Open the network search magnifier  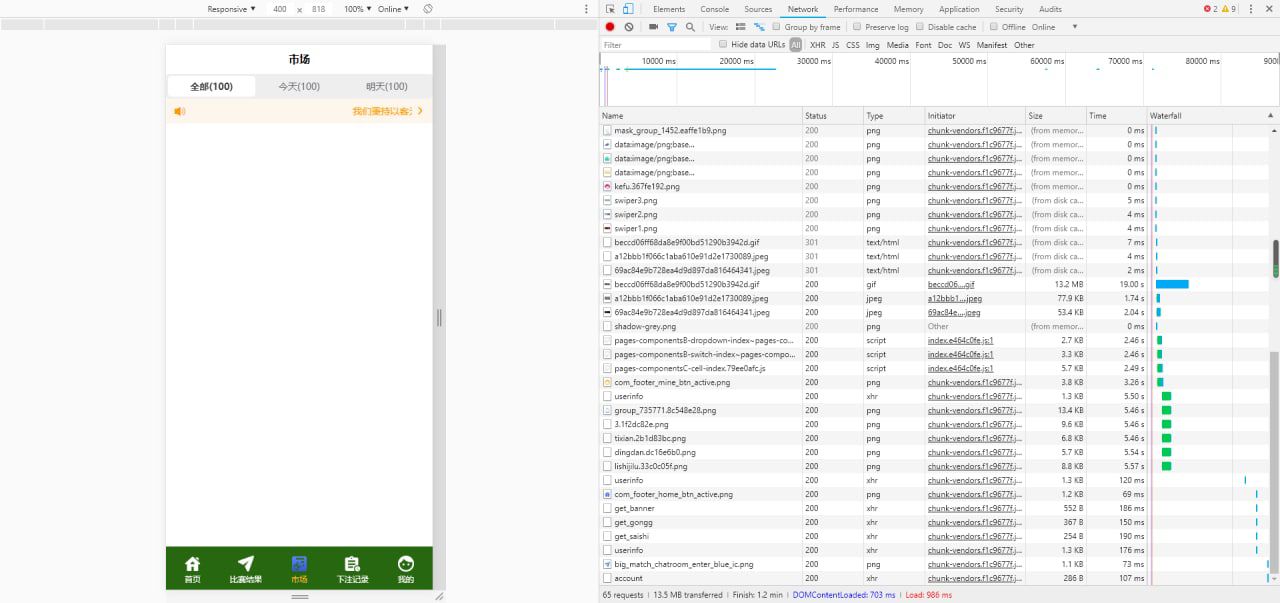[690, 27]
